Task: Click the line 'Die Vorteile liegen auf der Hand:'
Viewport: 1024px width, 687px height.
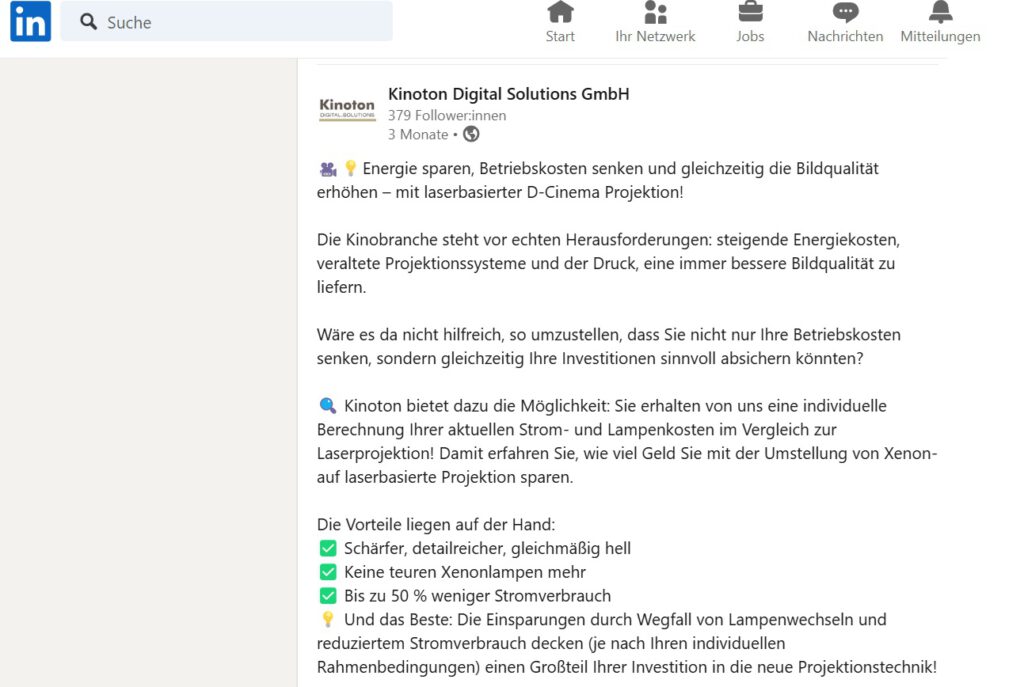Action: pos(436,524)
